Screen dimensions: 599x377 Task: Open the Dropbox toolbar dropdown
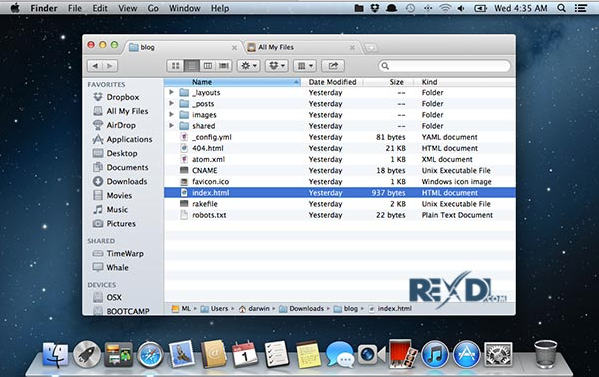click(x=277, y=66)
